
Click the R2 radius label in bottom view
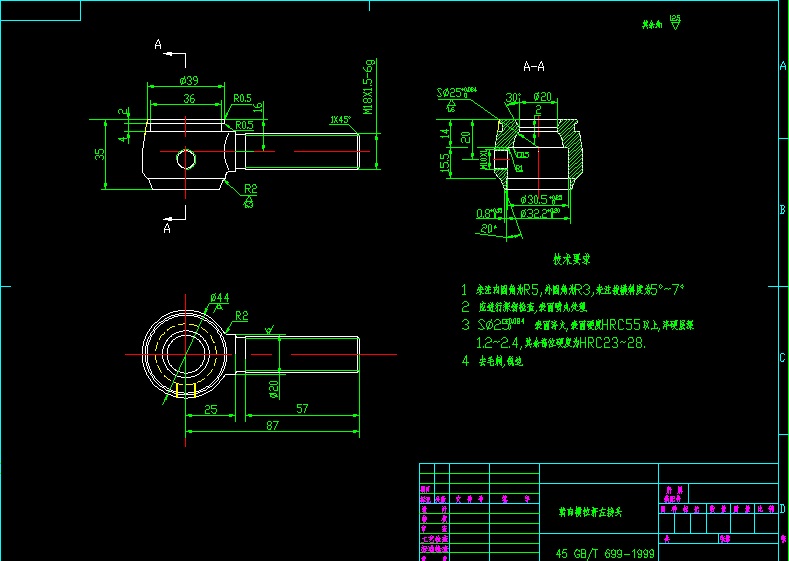click(x=242, y=316)
